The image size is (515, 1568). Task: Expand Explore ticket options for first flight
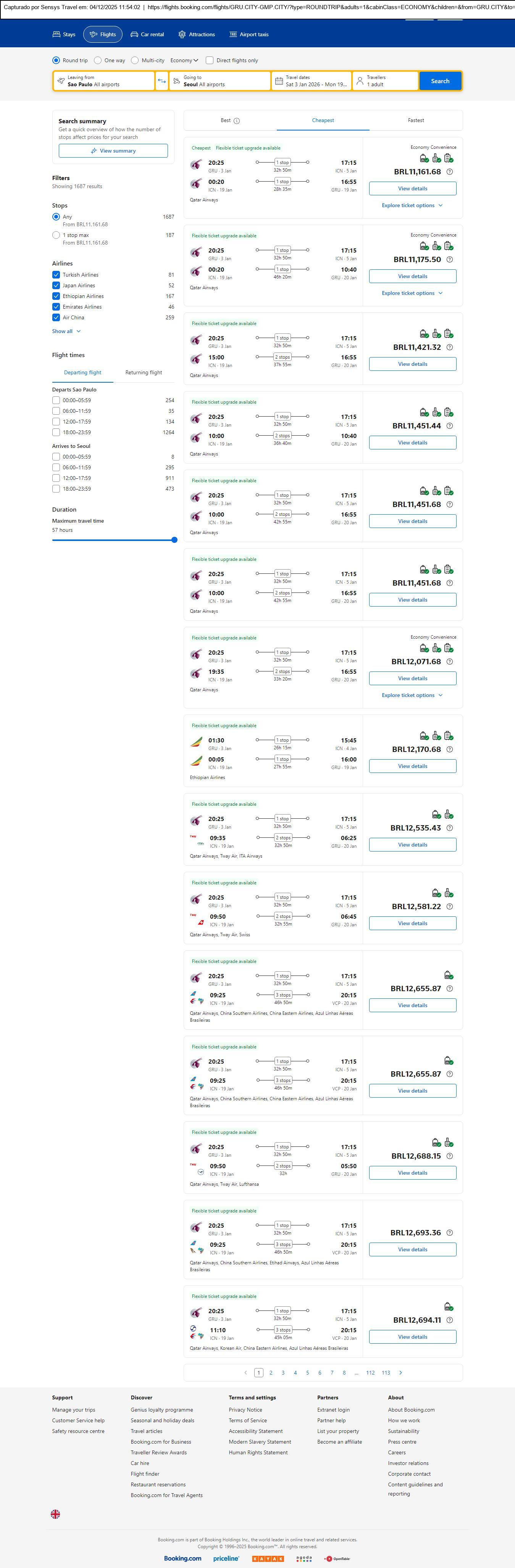412,205
